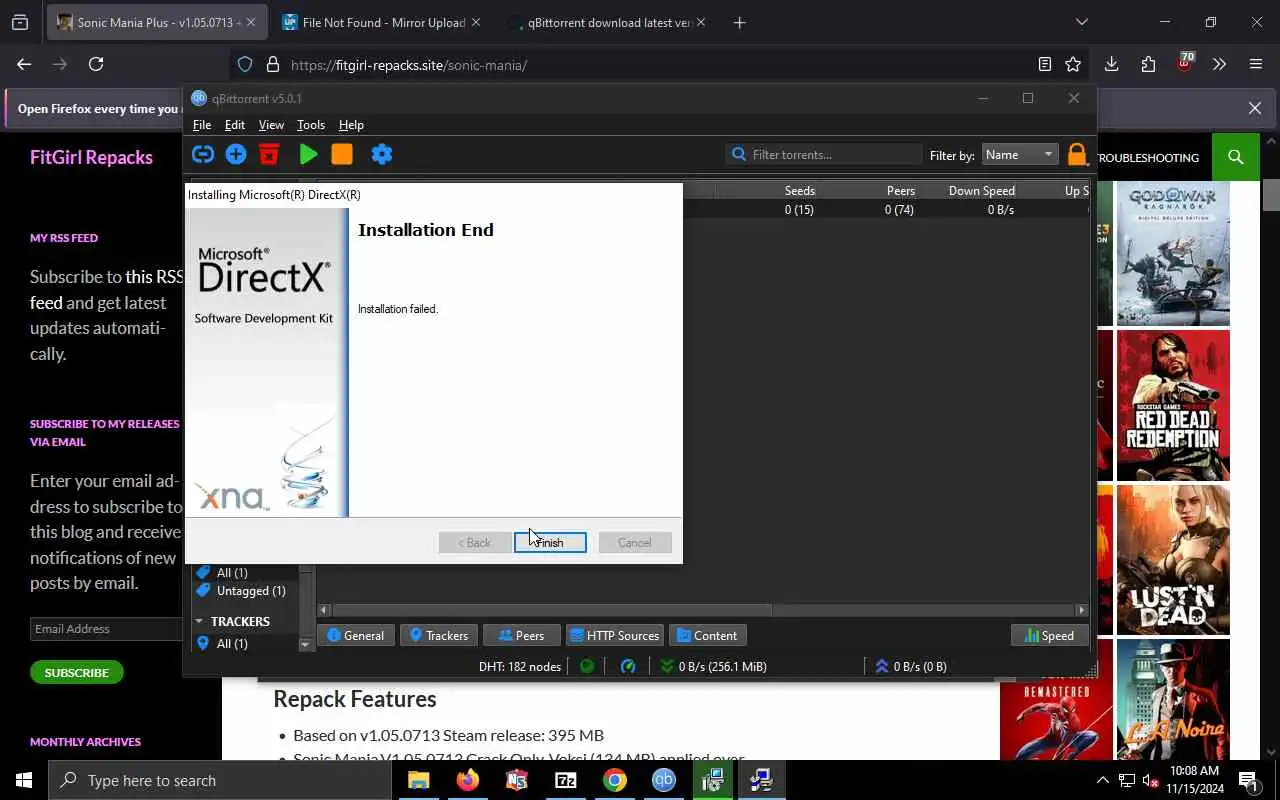Image resolution: width=1280 pixels, height=800 pixels.
Task: Click the Speed button in qBittorrent
Action: (1049, 635)
